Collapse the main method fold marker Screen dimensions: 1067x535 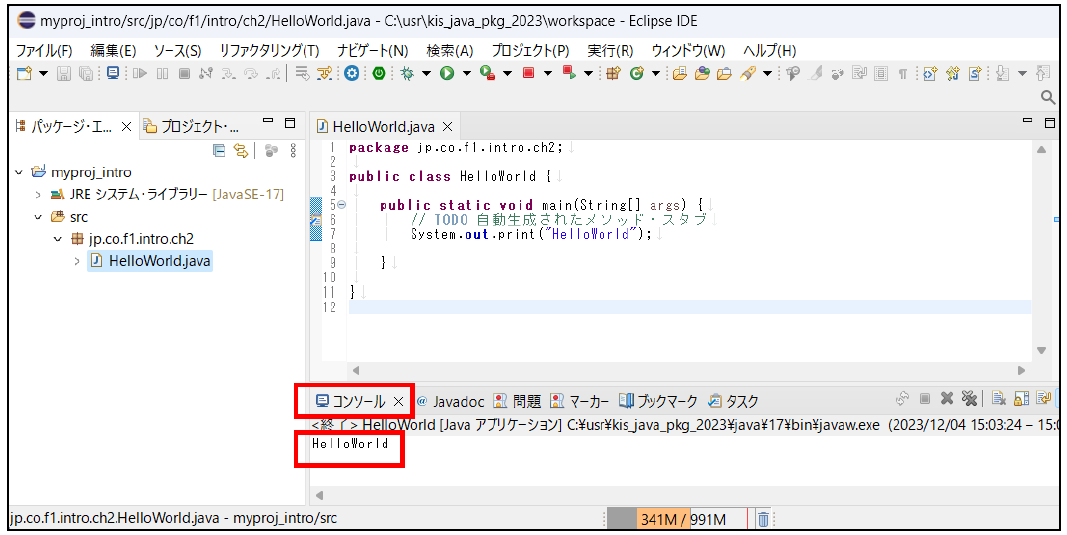click(341, 205)
